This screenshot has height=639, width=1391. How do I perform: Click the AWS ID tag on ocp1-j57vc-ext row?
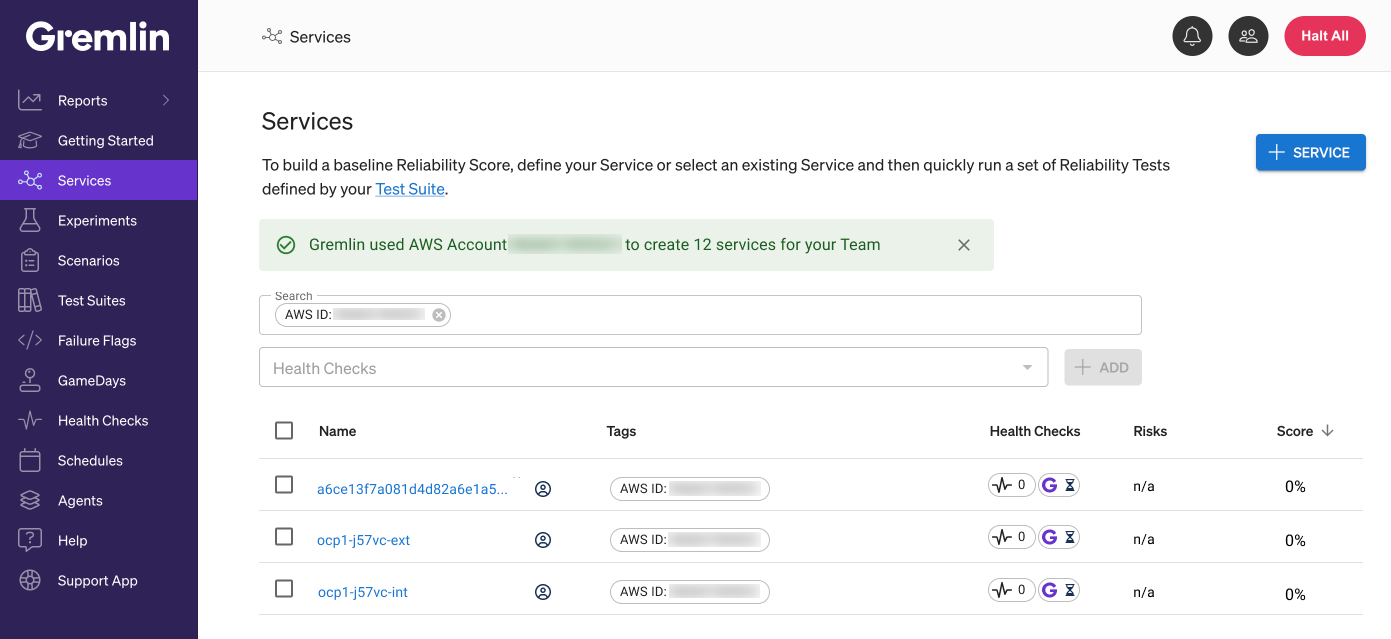click(x=690, y=540)
